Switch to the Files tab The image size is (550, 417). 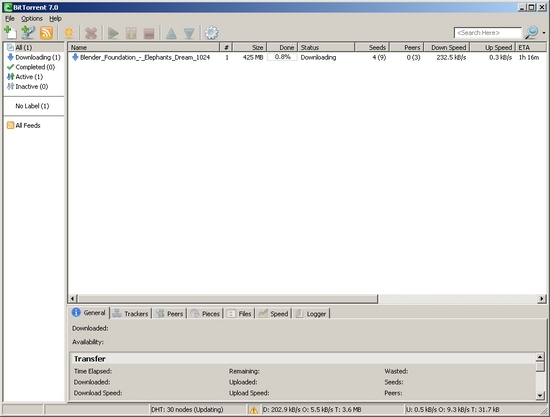(x=239, y=314)
